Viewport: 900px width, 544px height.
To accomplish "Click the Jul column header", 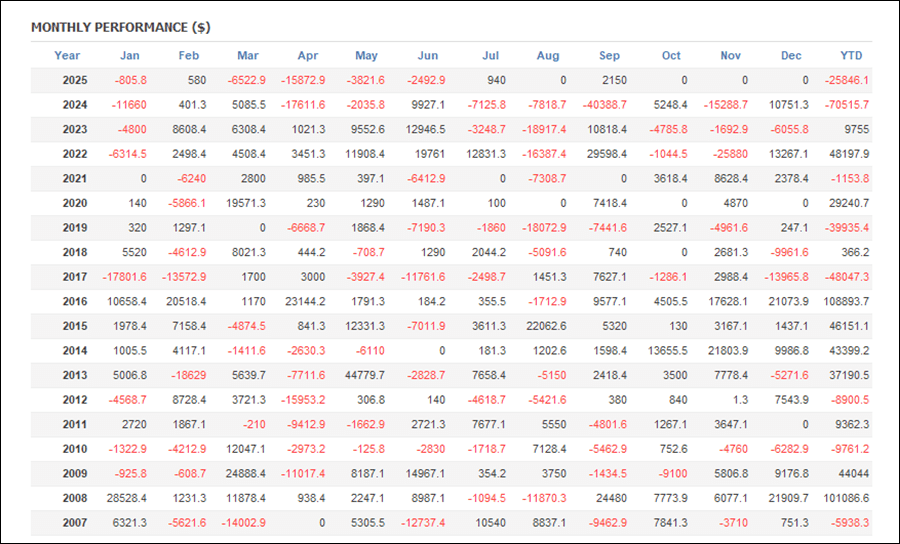I will [x=490, y=56].
